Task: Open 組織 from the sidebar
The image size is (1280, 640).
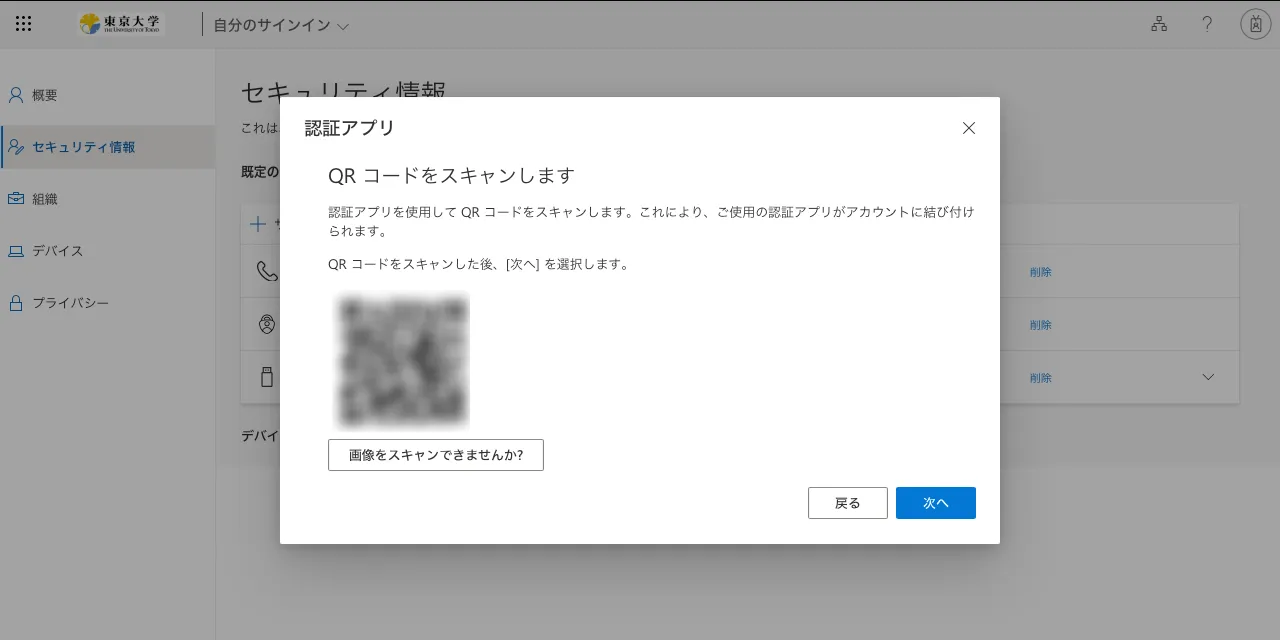Action: pyautogui.click(x=45, y=199)
